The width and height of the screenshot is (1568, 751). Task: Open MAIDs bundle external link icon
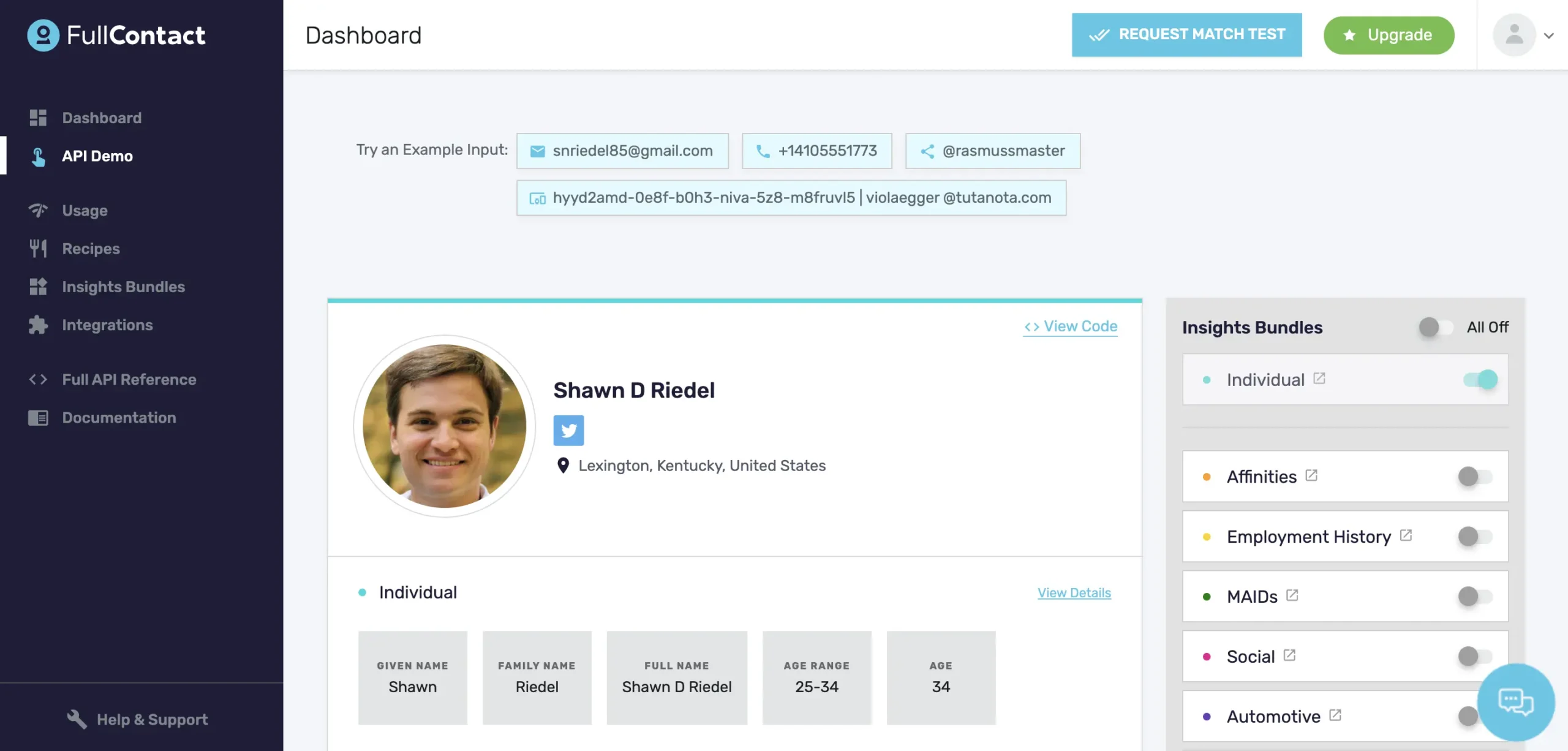pyautogui.click(x=1292, y=595)
